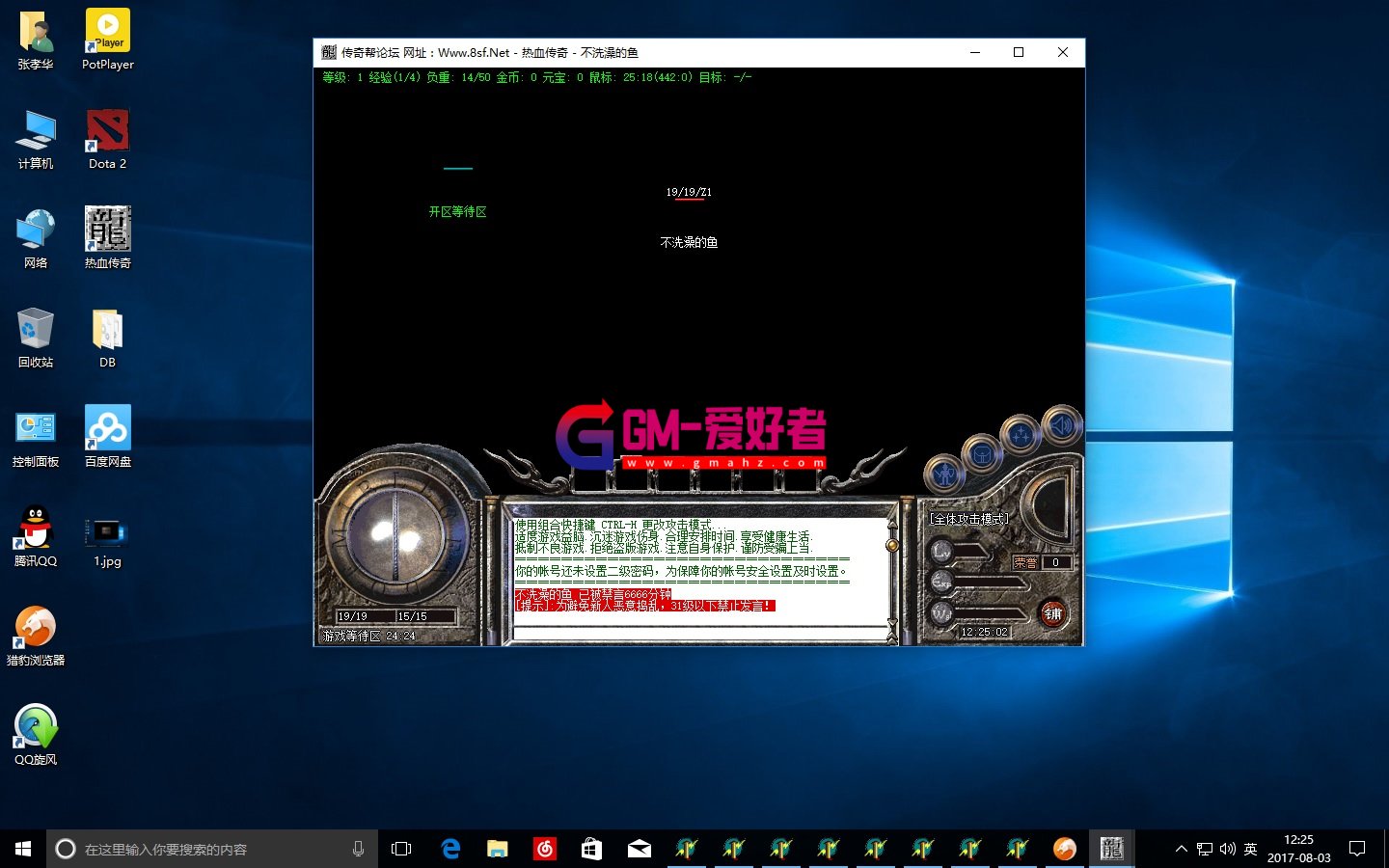This screenshot has height=868, width=1389.
Task: Select the DB folder on desktop
Action: (108, 339)
